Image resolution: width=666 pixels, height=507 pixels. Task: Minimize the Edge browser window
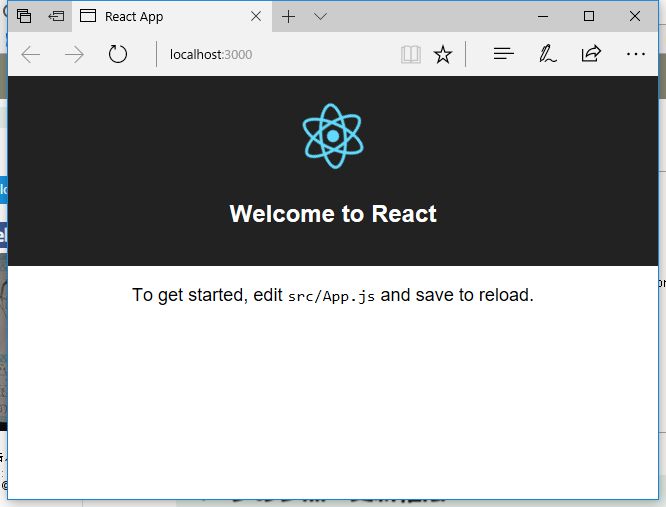543,17
